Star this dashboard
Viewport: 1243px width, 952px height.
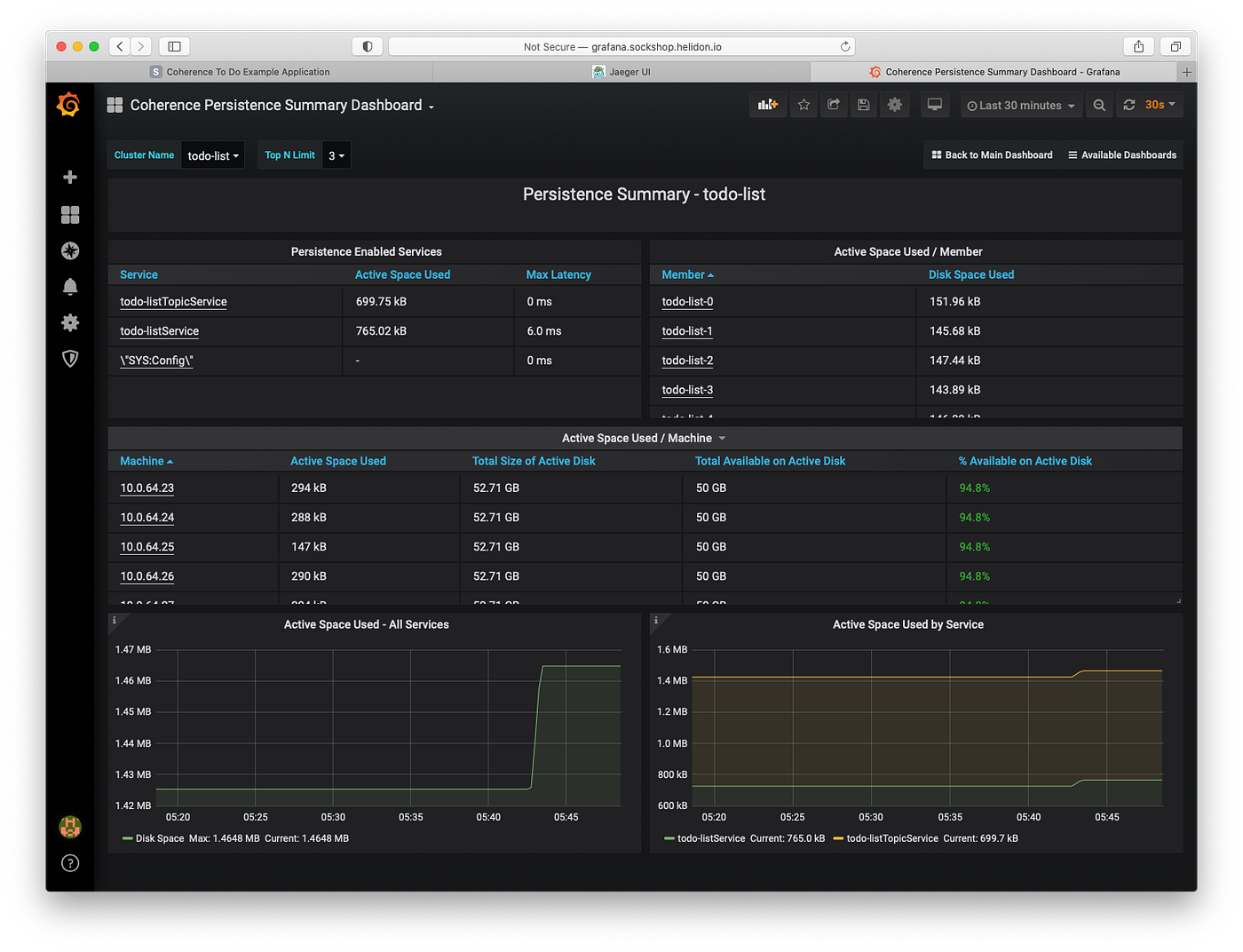click(x=804, y=104)
